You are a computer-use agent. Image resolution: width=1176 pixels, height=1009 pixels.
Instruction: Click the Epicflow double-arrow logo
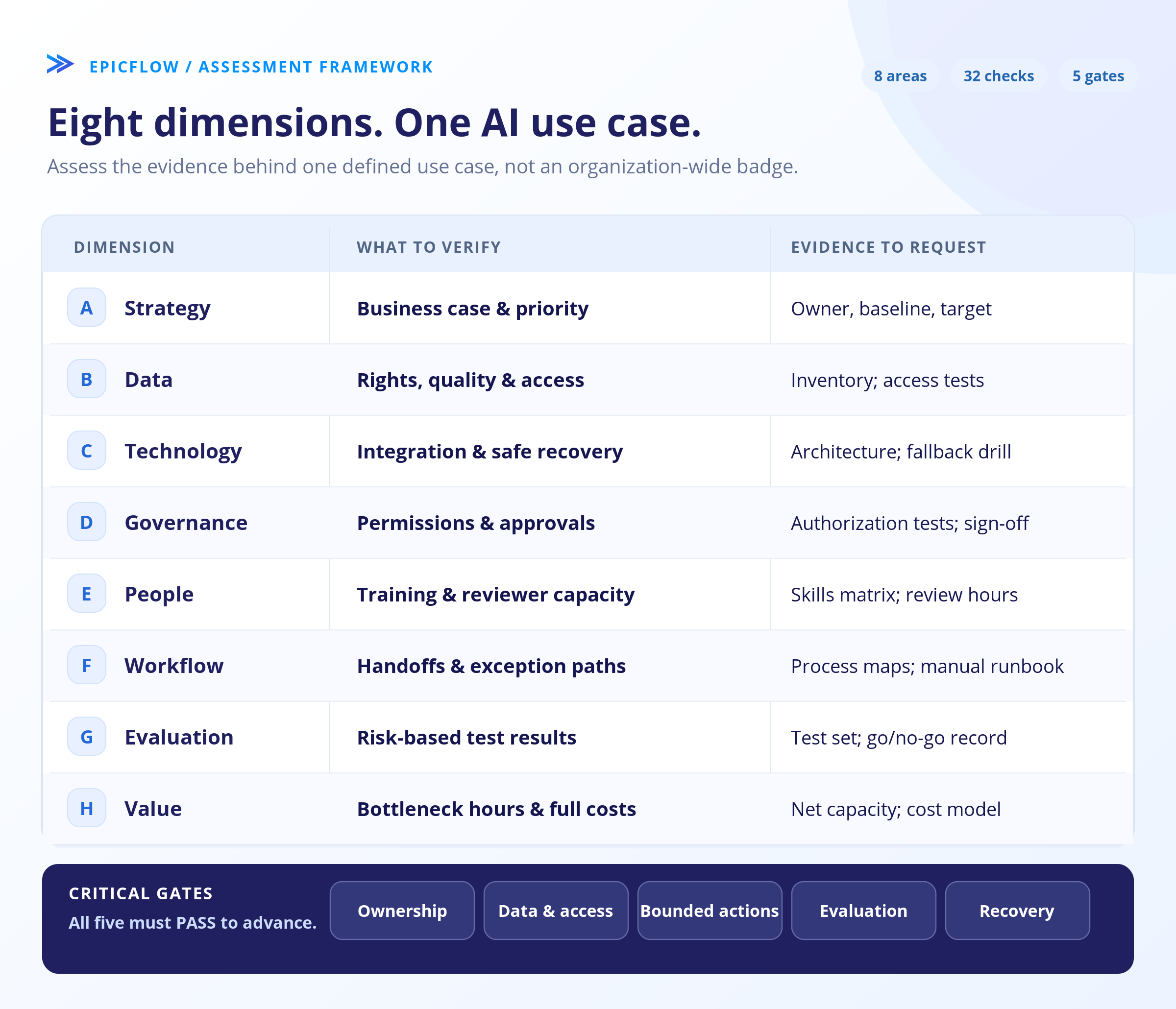coord(60,64)
